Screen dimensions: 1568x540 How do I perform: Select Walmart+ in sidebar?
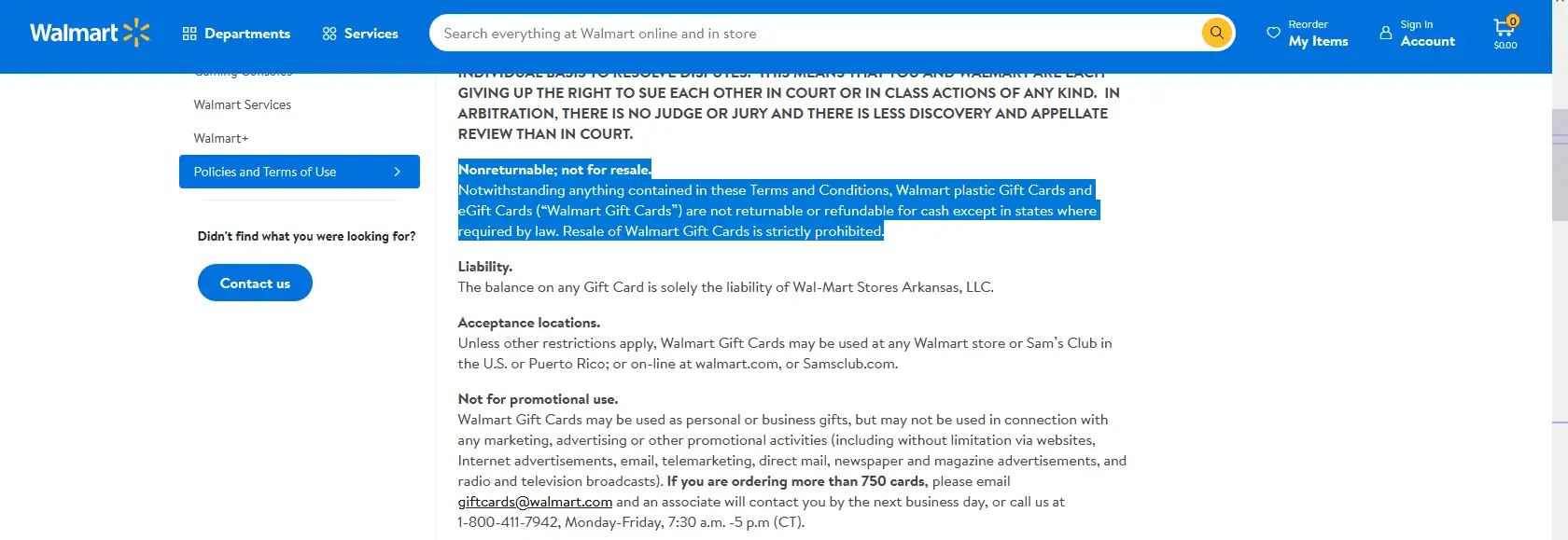[221, 138]
